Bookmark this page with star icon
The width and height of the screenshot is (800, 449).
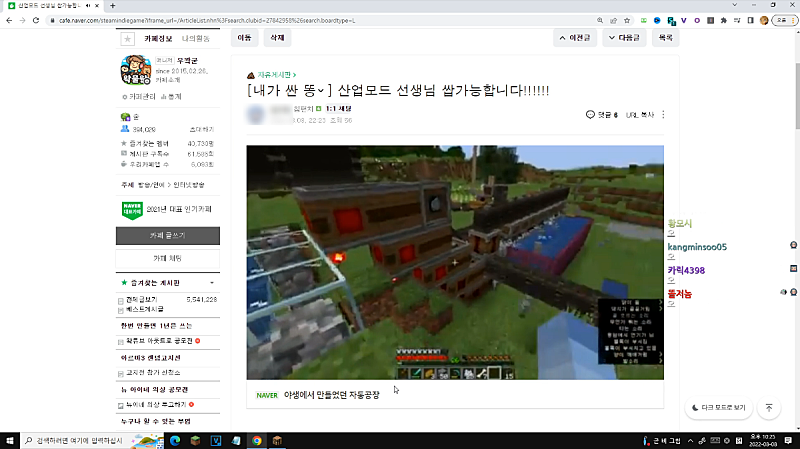pos(627,20)
